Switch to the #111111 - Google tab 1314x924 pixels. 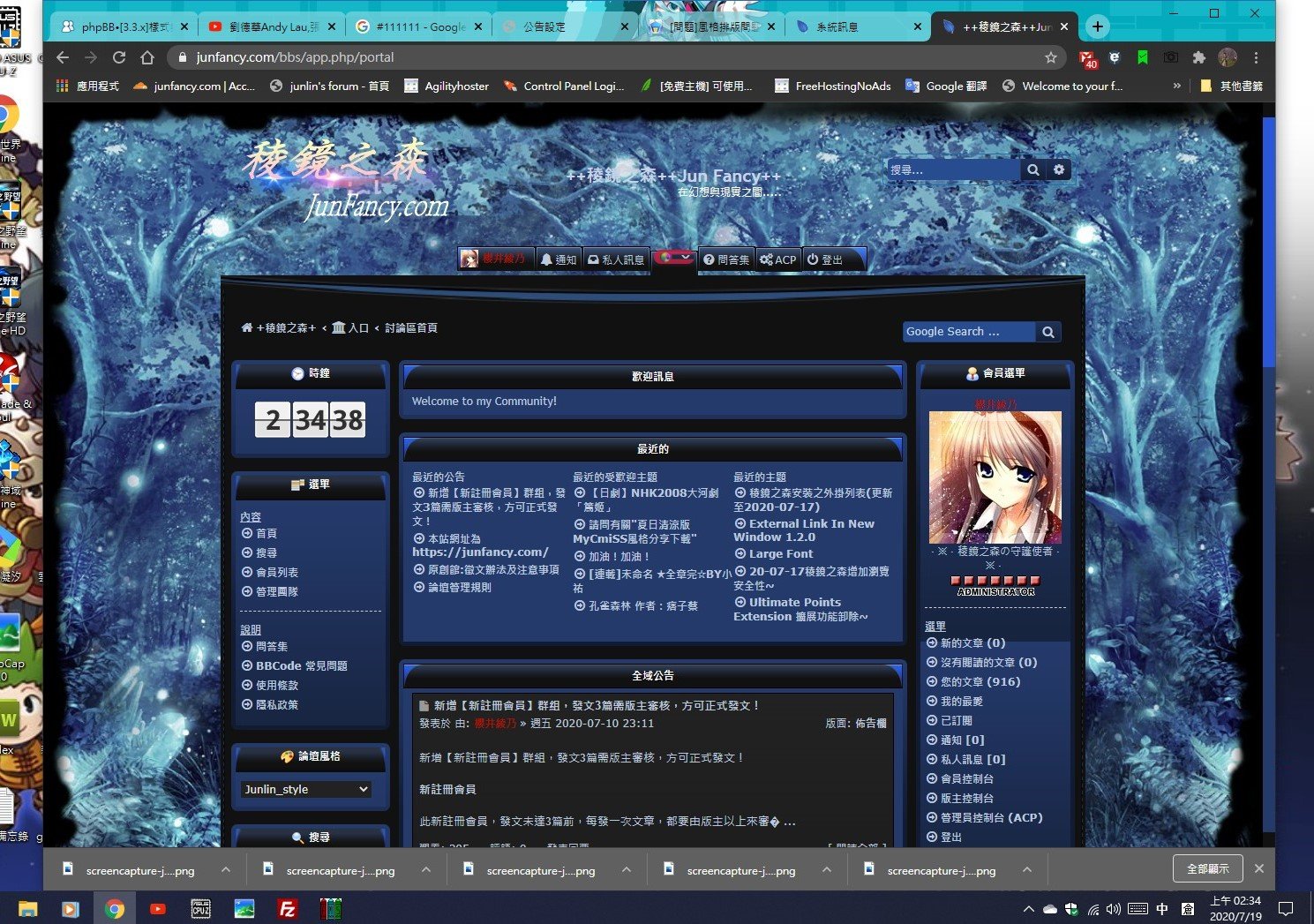click(419, 27)
